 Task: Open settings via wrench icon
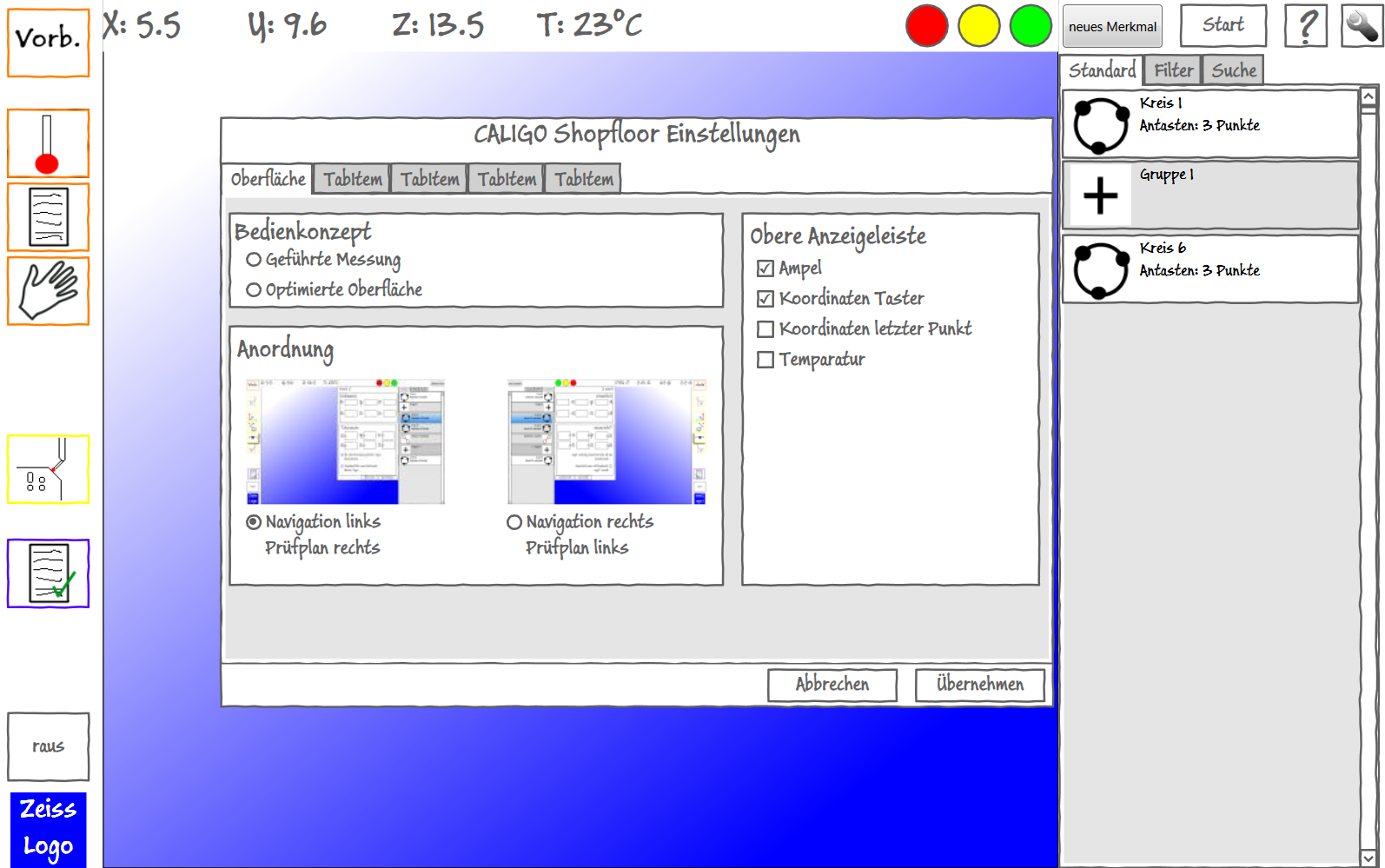click(x=1362, y=25)
